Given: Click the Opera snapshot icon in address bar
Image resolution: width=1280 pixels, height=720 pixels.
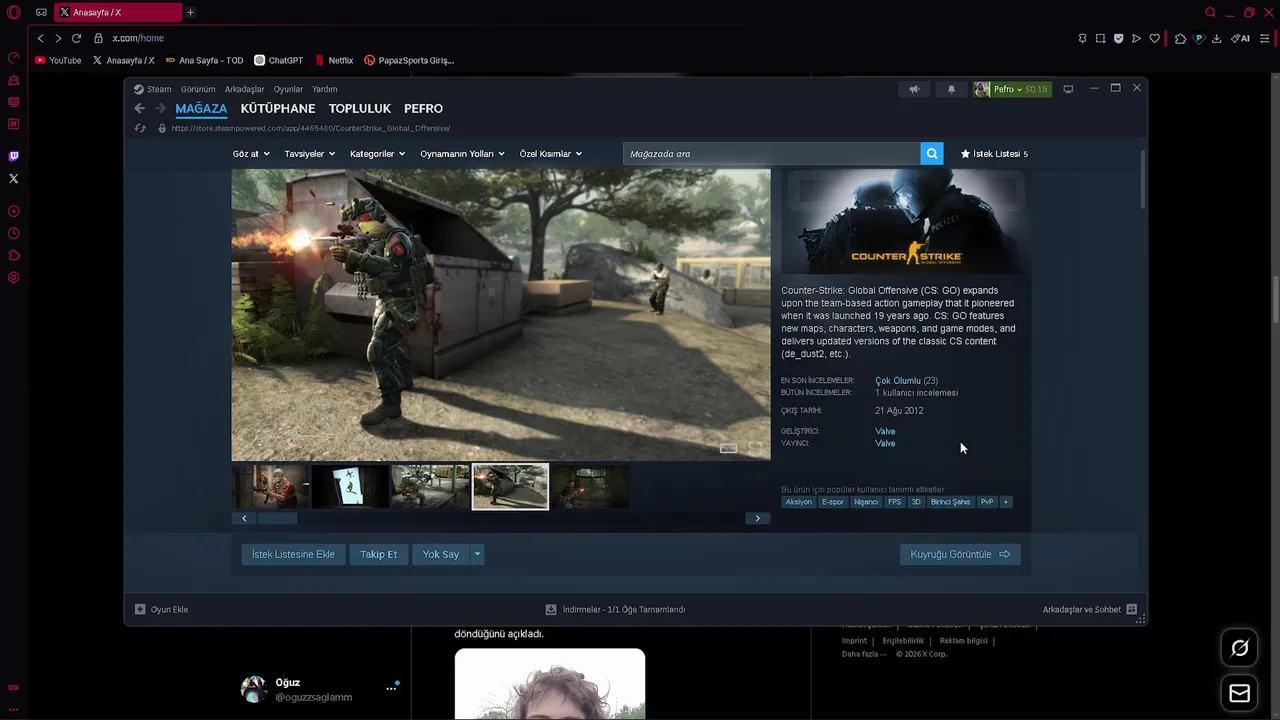Looking at the screenshot, I should (x=1100, y=38).
